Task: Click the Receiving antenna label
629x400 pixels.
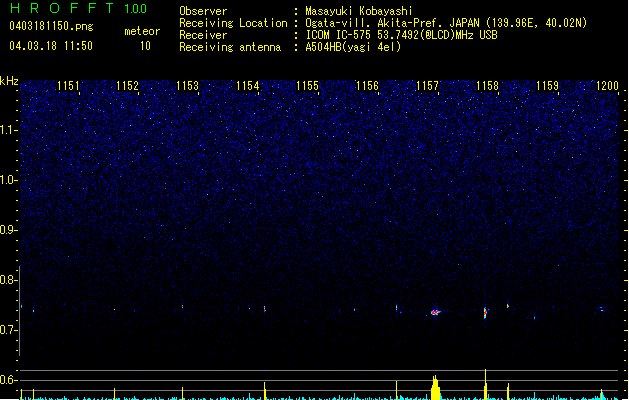Action: (x=230, y=47)
